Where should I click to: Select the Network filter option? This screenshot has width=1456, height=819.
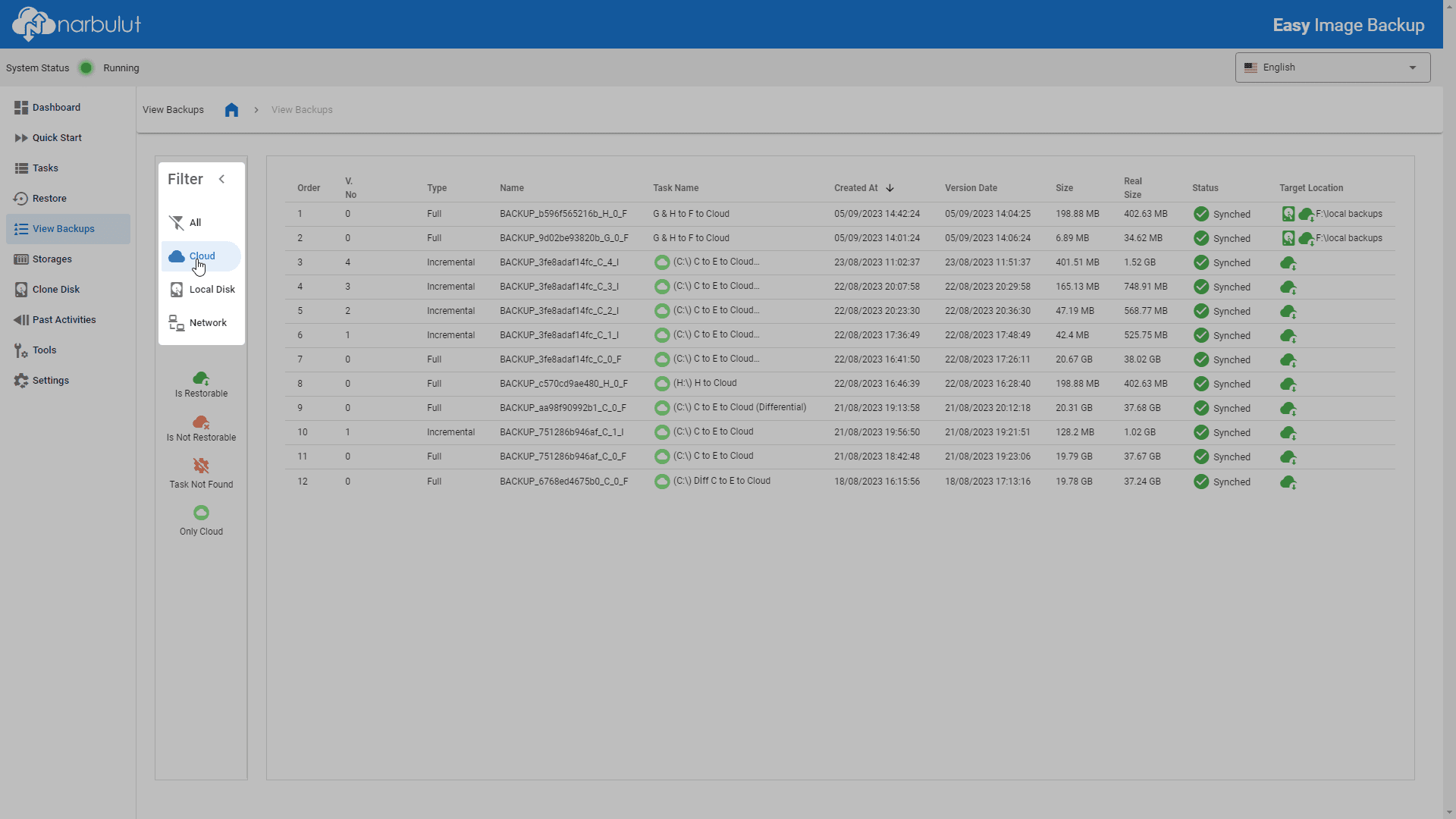(x=201, y=323)
